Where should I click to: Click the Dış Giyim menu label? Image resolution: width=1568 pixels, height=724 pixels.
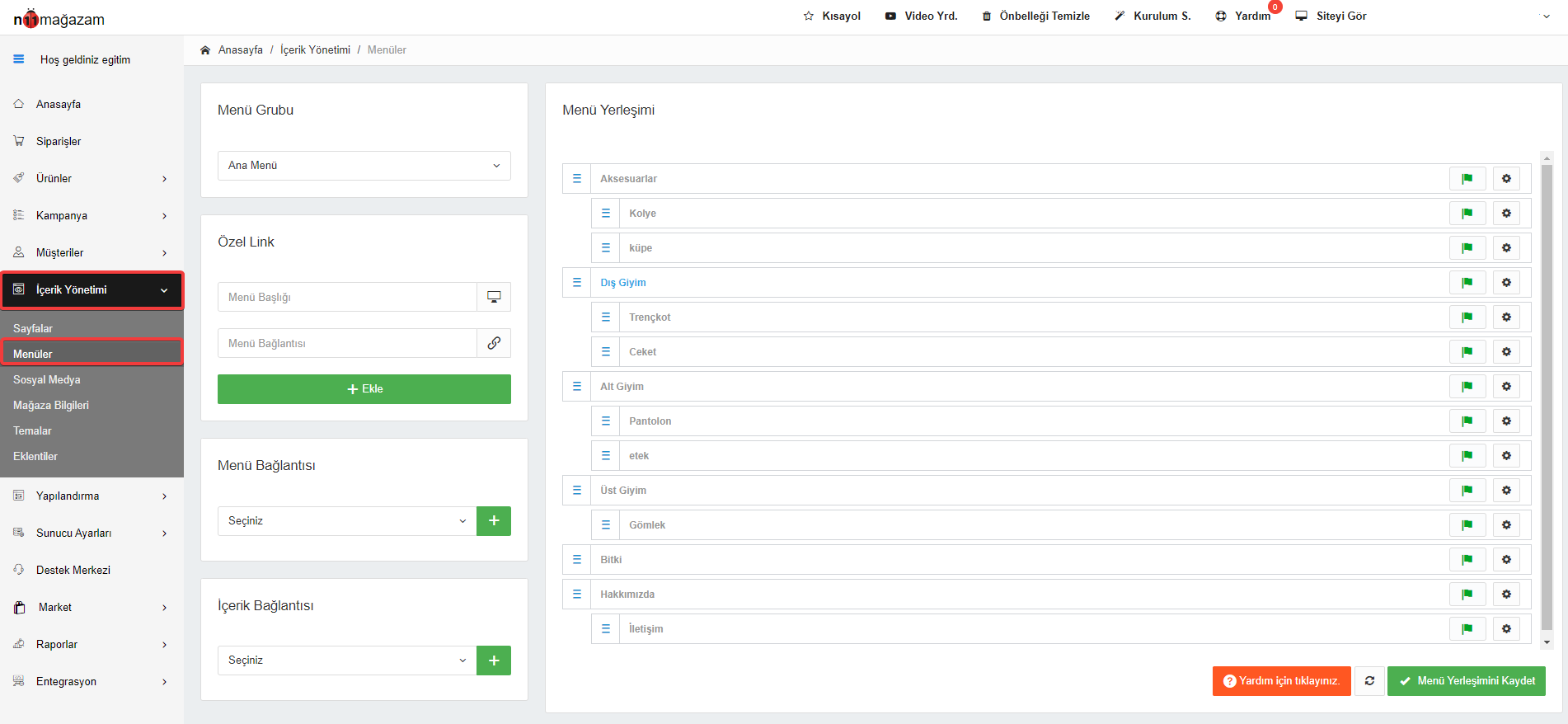tap(623, 283)
